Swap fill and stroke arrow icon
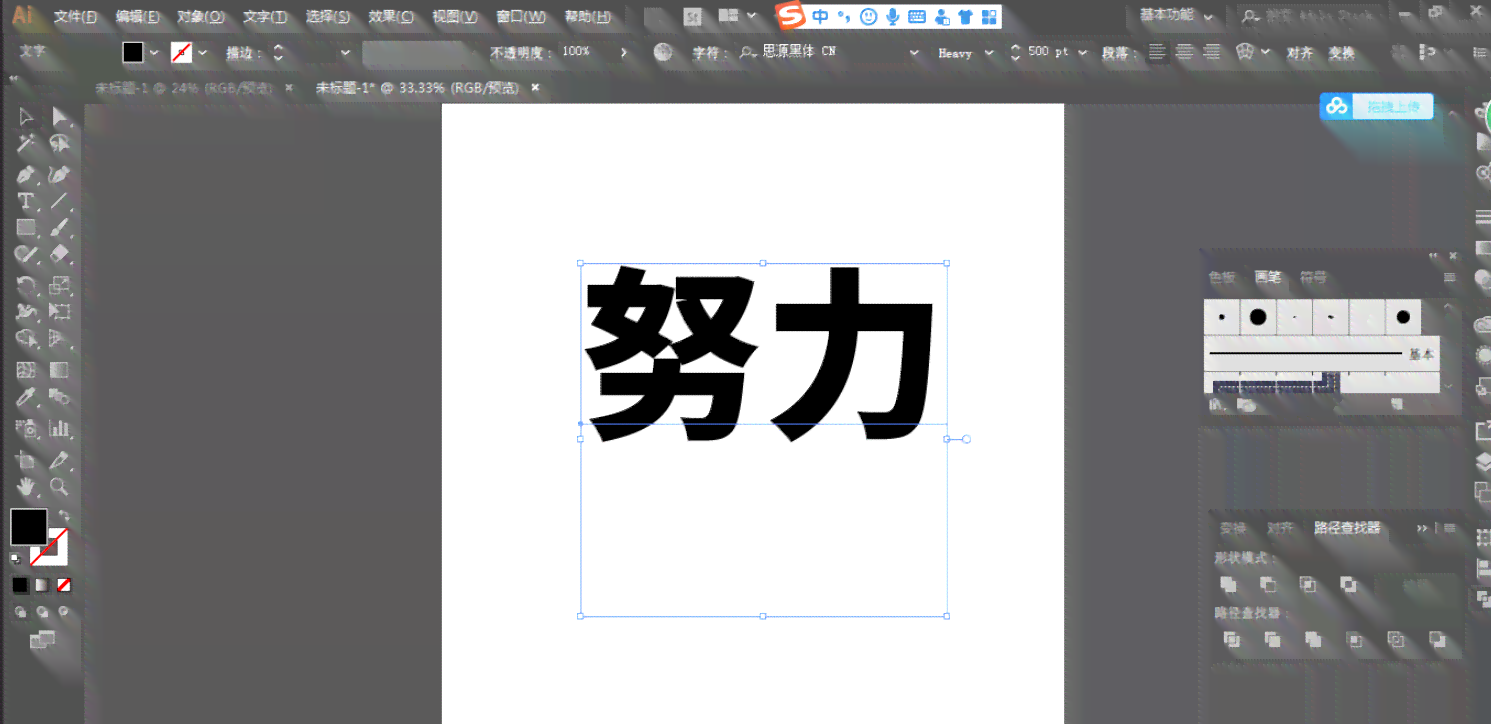The image size is (1491, 724). 63,517
